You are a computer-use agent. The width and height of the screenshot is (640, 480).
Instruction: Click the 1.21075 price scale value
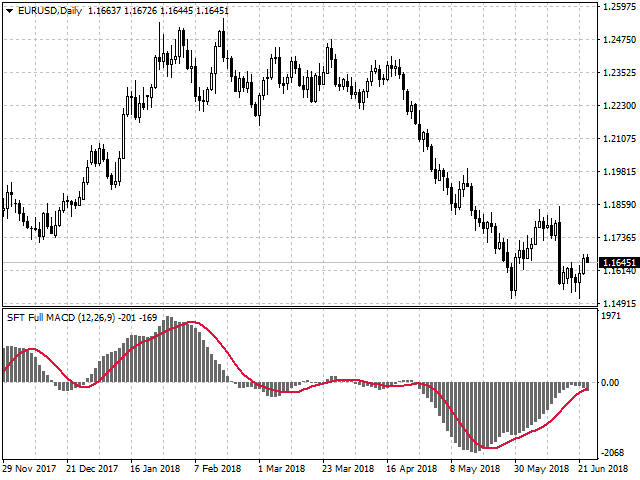tap(619, 139)
